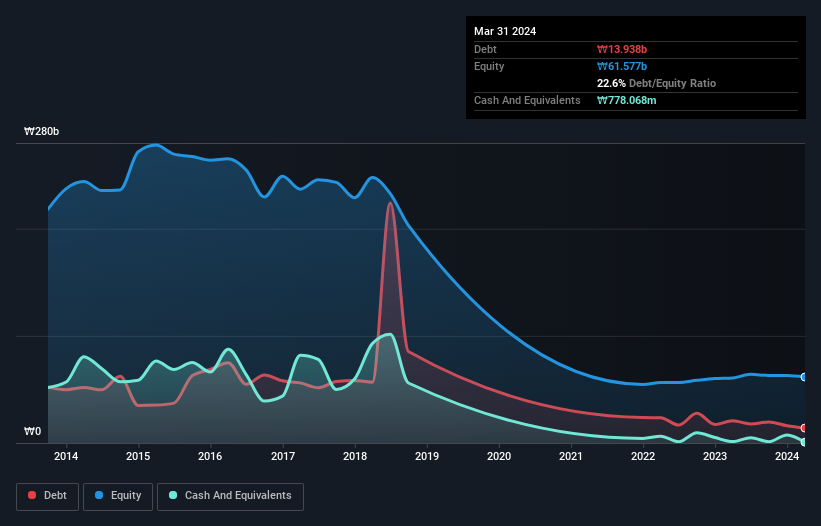Click the ₩280b y-axis label
This screenshot has height=526, width=821.
click(41, 131)
